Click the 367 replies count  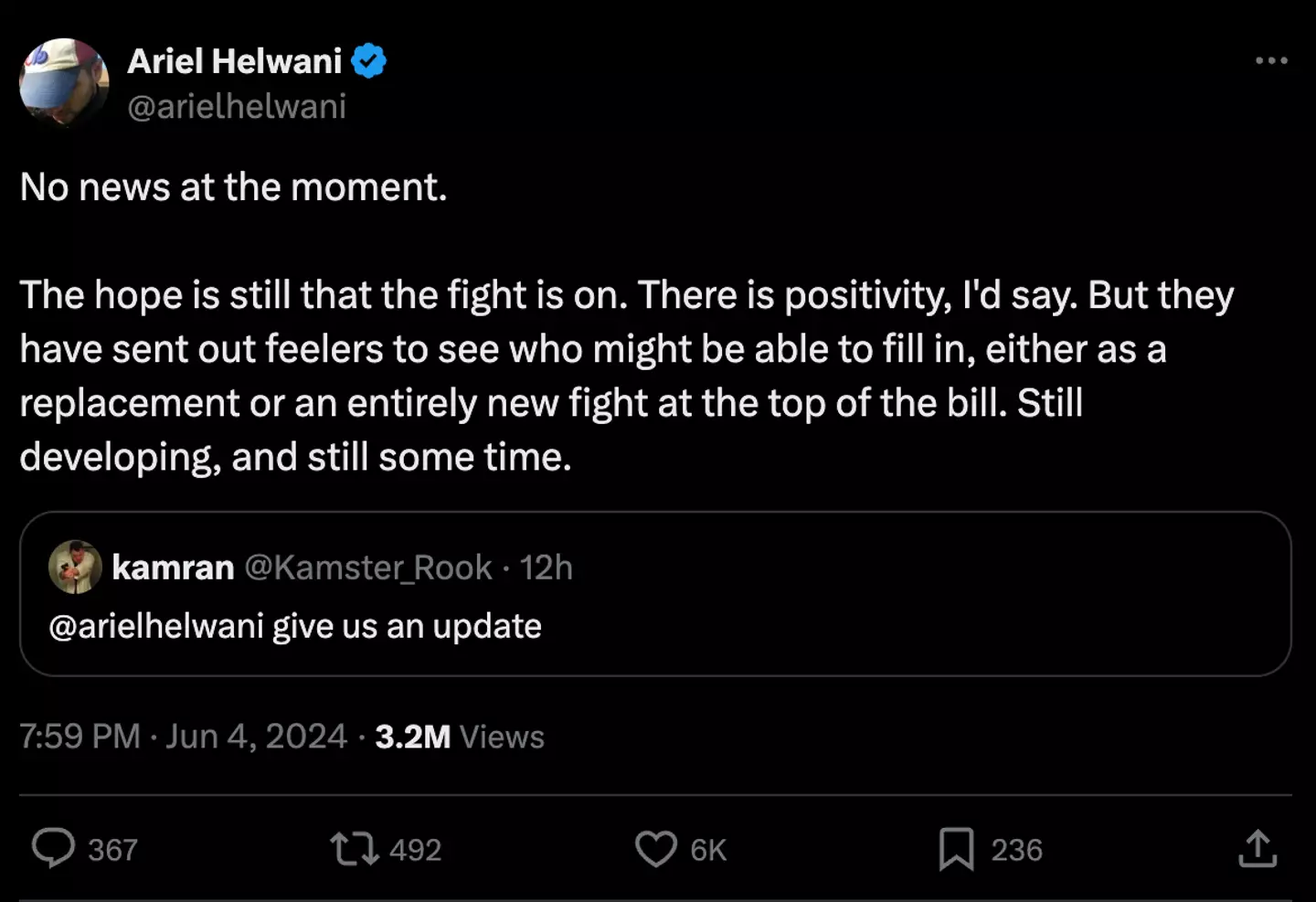tap(112, 850)
